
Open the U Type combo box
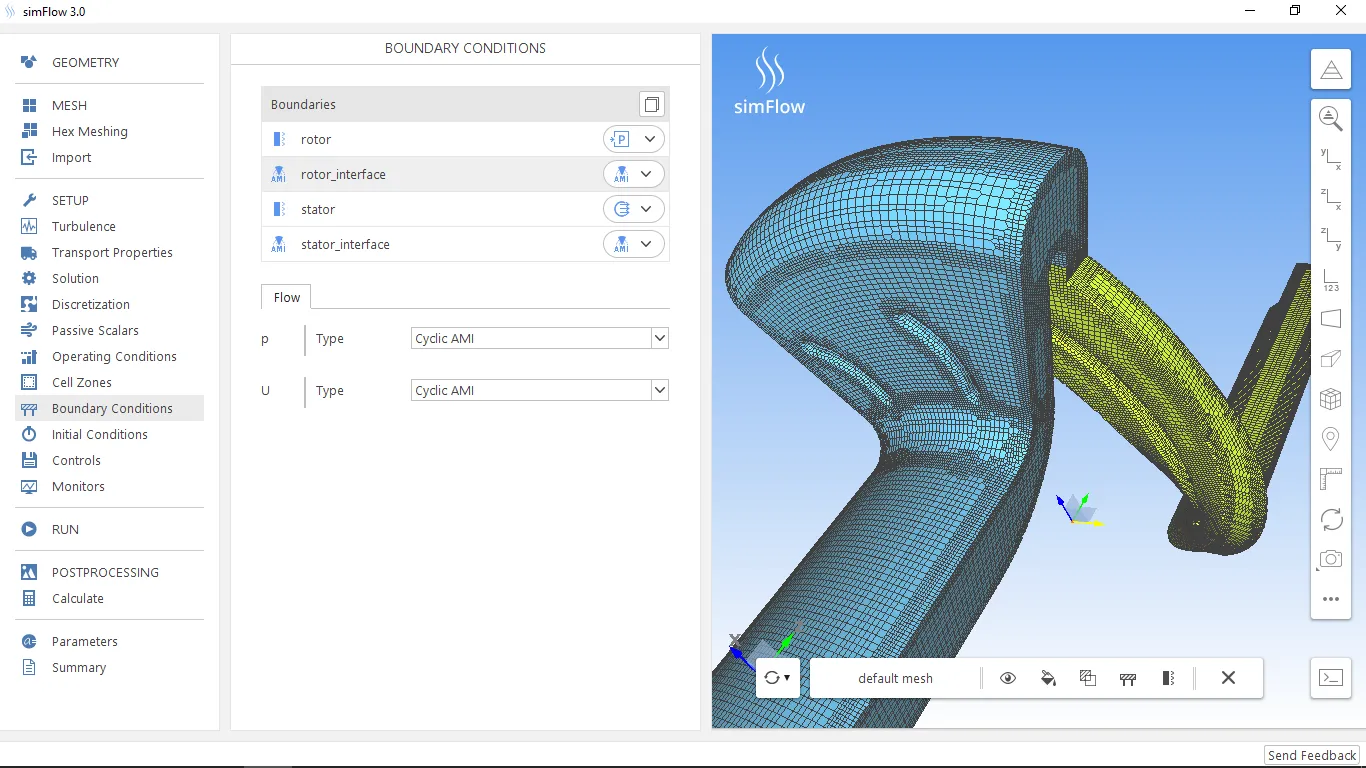tap(539, 390)
